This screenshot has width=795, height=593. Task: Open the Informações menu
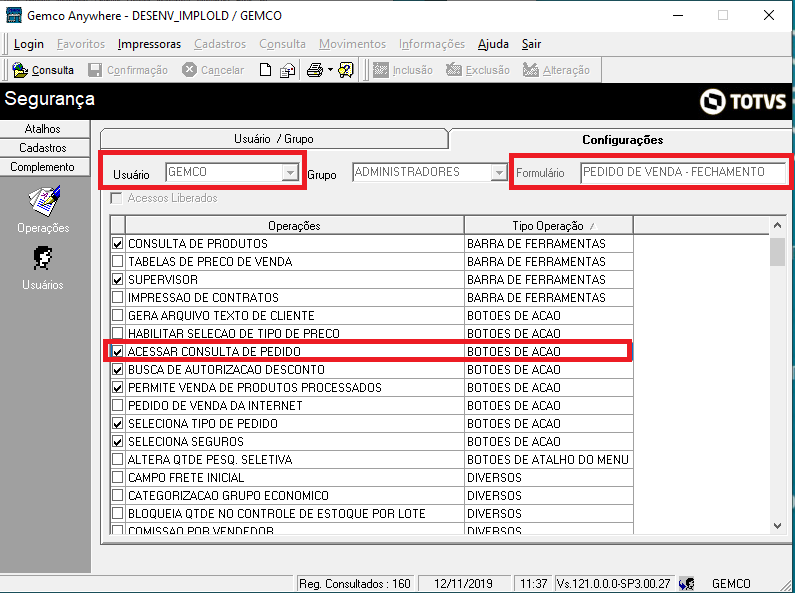[x=431, y=44]
